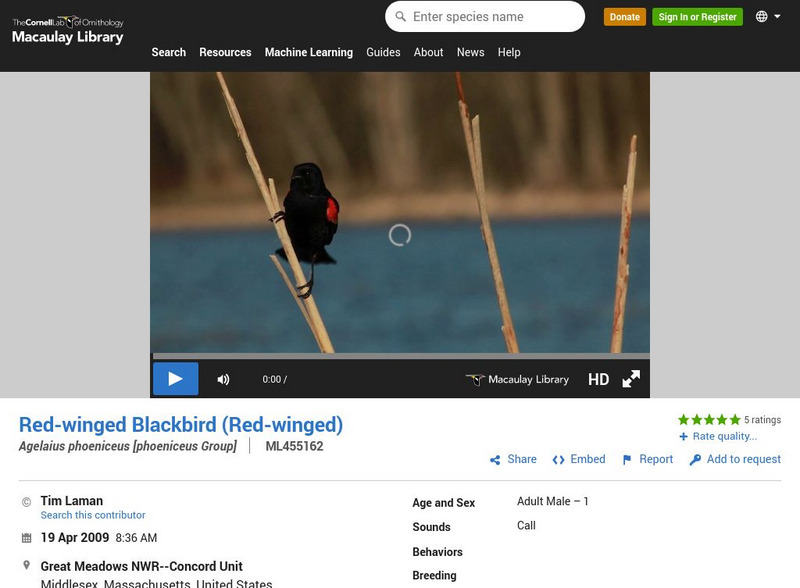The height and width of the screenshot is (588, 800).
Task: Report this recording via the flag icon
Action: click(x=625, y=459)
